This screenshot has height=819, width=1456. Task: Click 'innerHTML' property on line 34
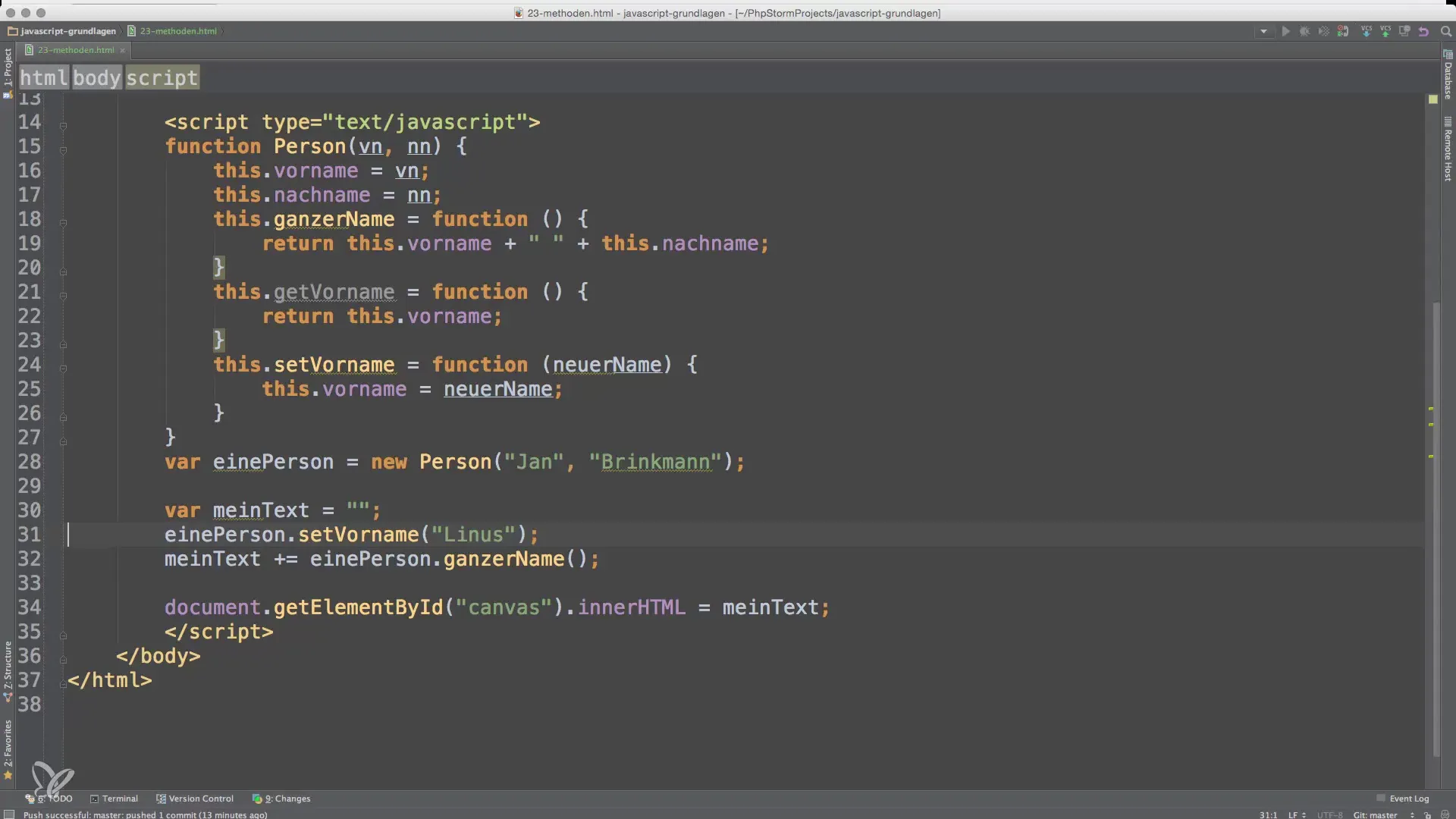coord(632,607)
